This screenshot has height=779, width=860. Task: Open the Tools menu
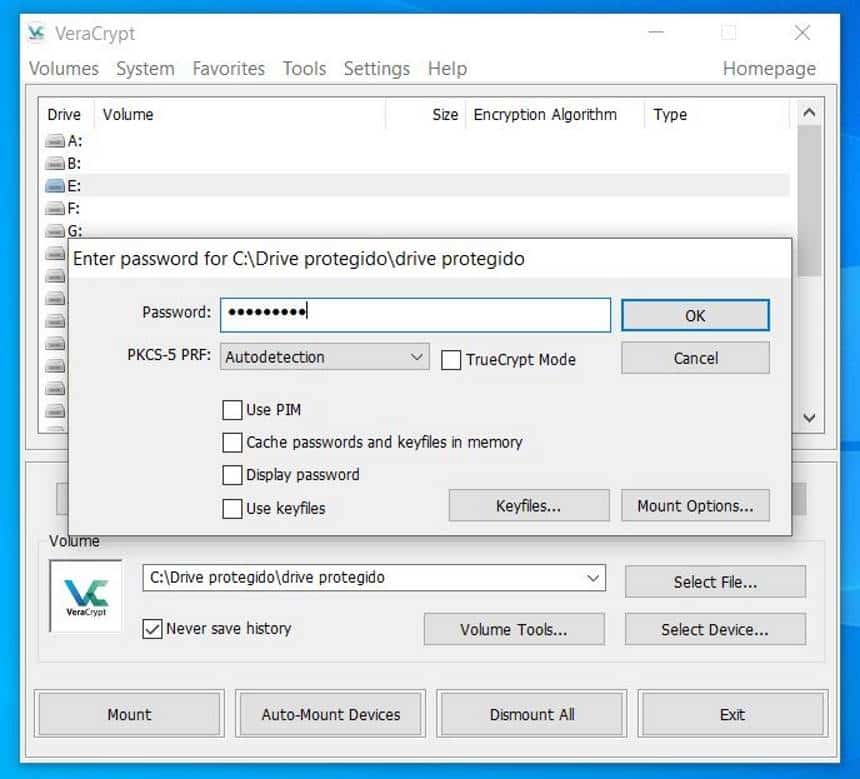click(x=304, y=69)
